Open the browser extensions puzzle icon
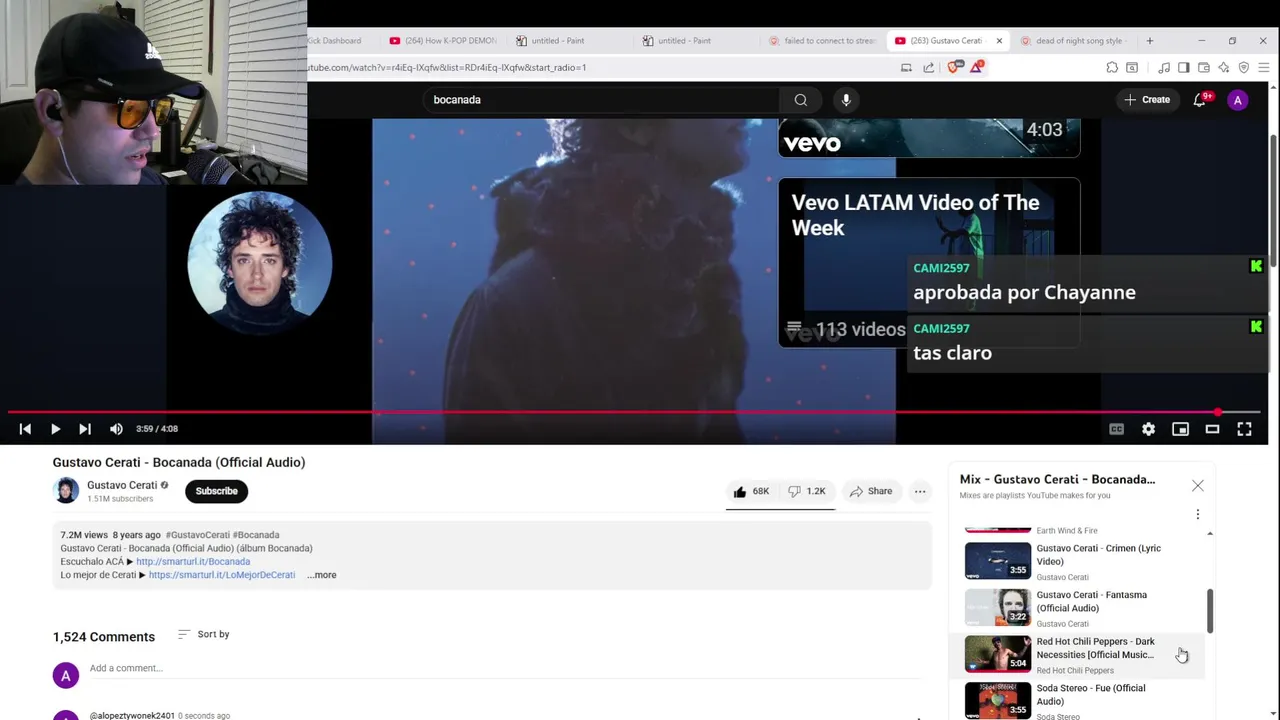The image size is (1280, 720). pyautogui.click(x=1112, y=67)
